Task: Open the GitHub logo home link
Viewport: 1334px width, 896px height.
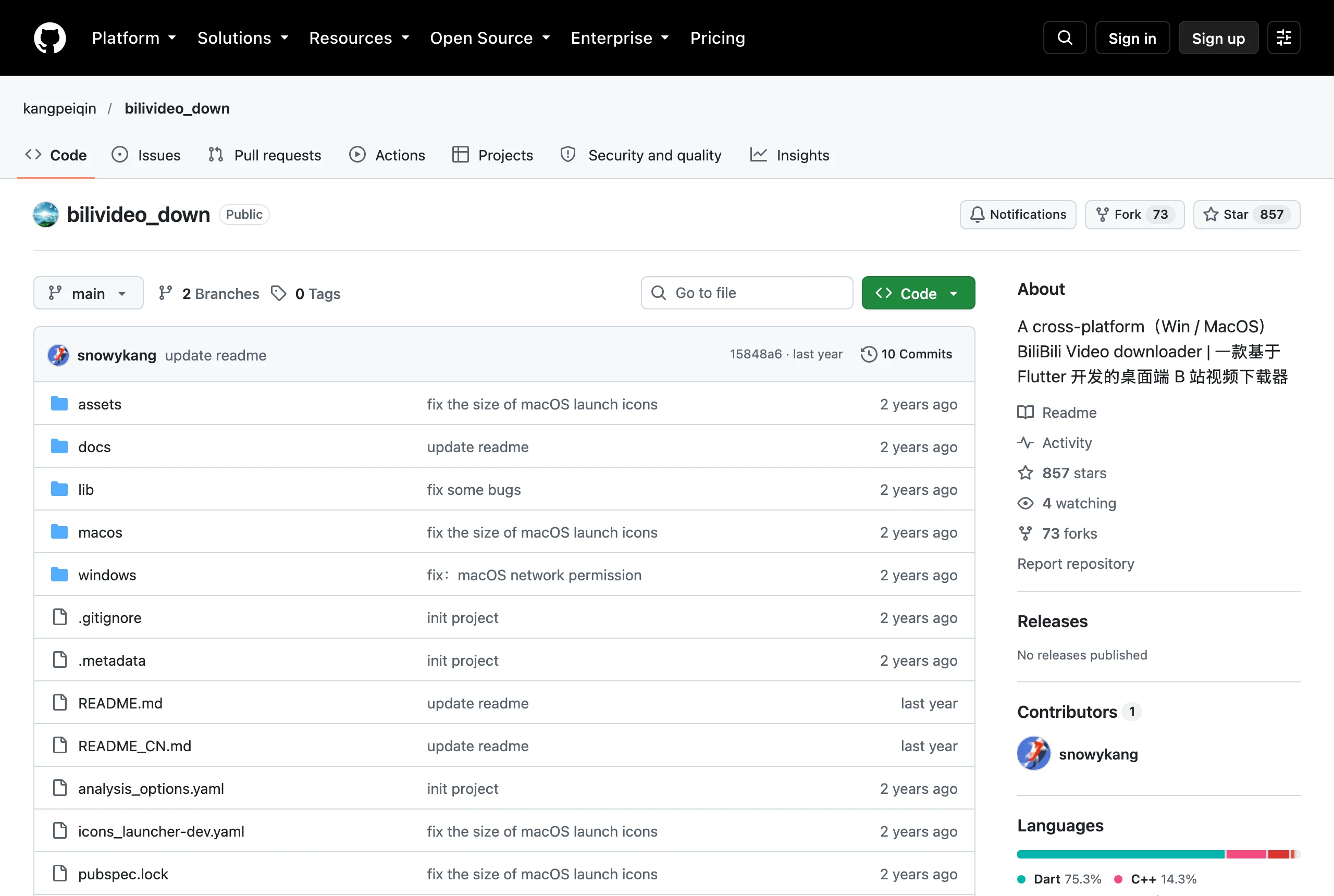Action: (50, 38)
